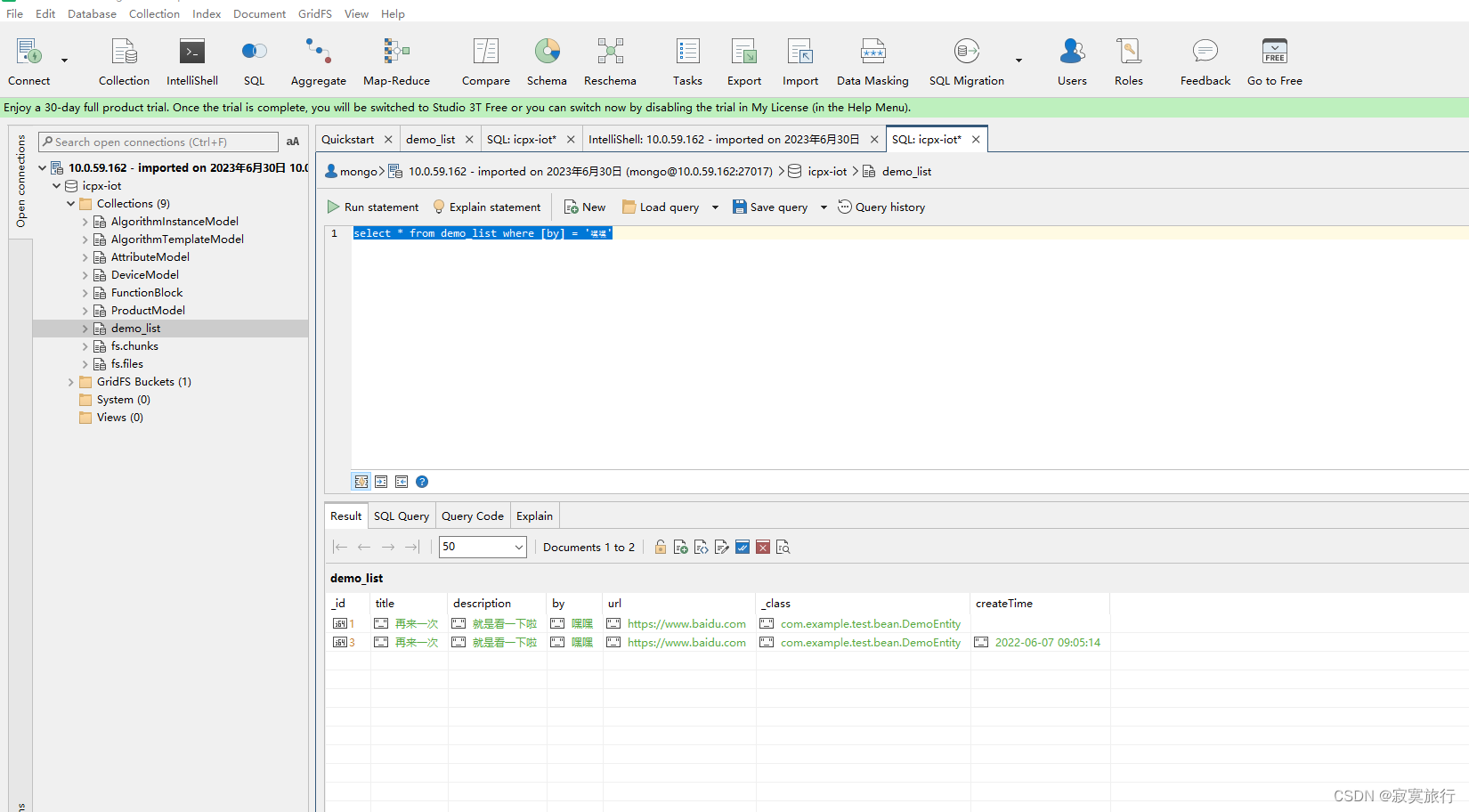Open the Reschema tool
This screenshot has width=1469, height=812.
610,61
